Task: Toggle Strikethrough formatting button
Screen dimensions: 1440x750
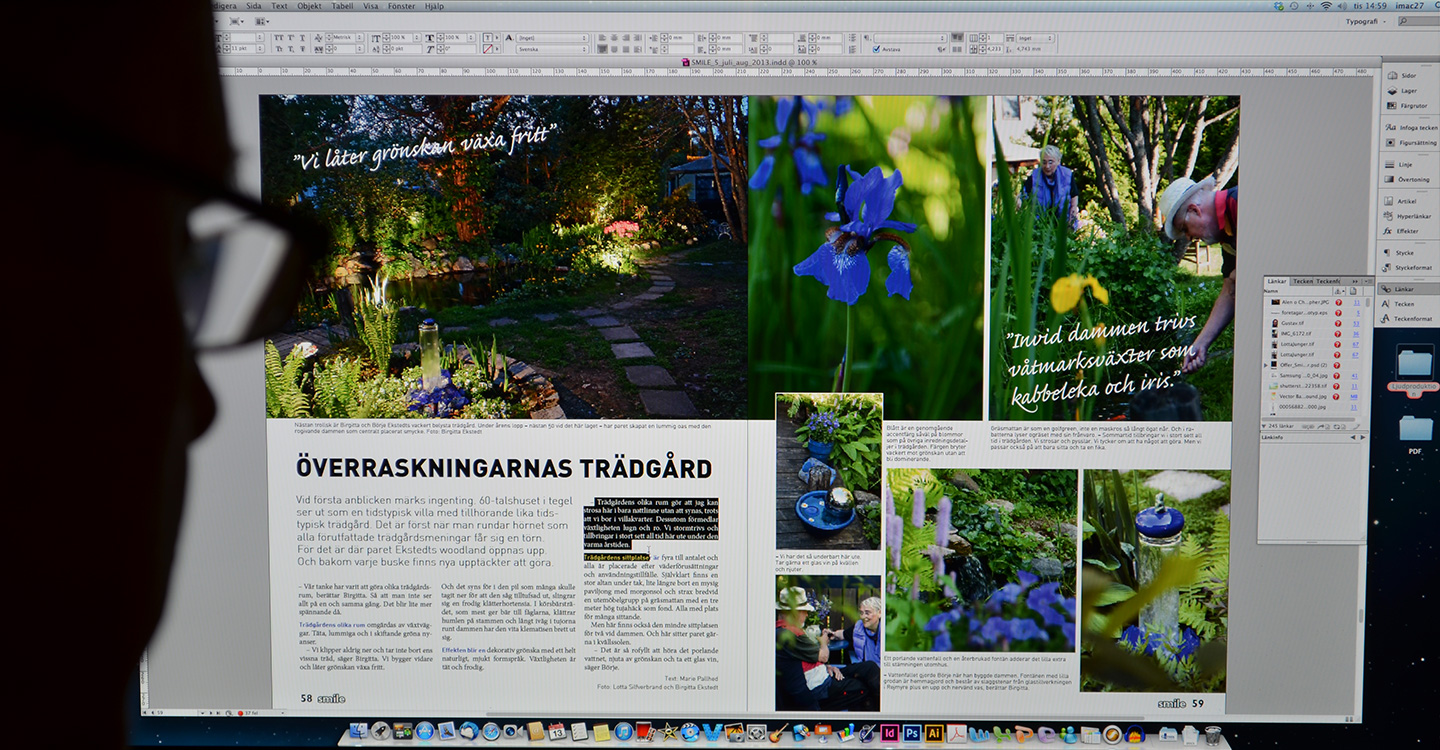Action: pos(302,49)
